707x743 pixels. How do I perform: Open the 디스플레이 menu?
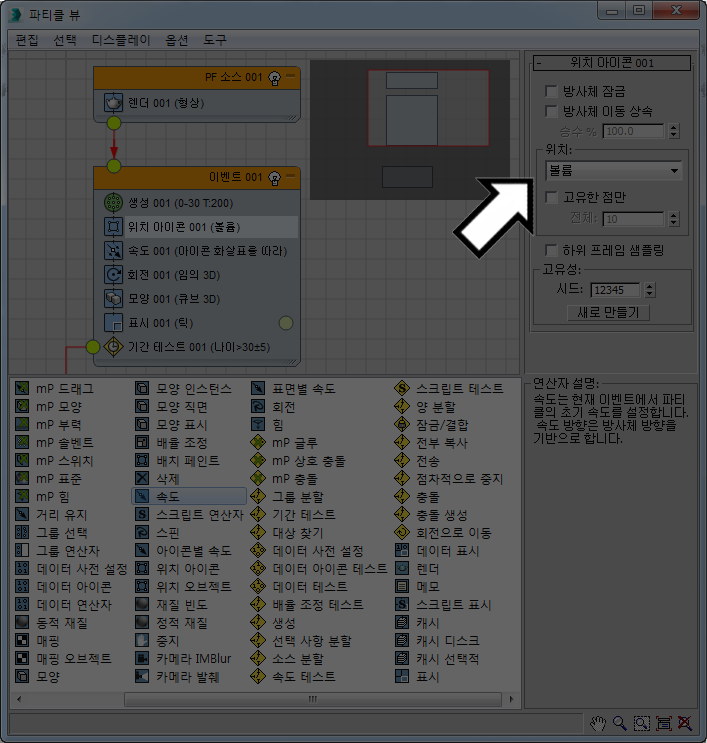(x=121, y=40)
